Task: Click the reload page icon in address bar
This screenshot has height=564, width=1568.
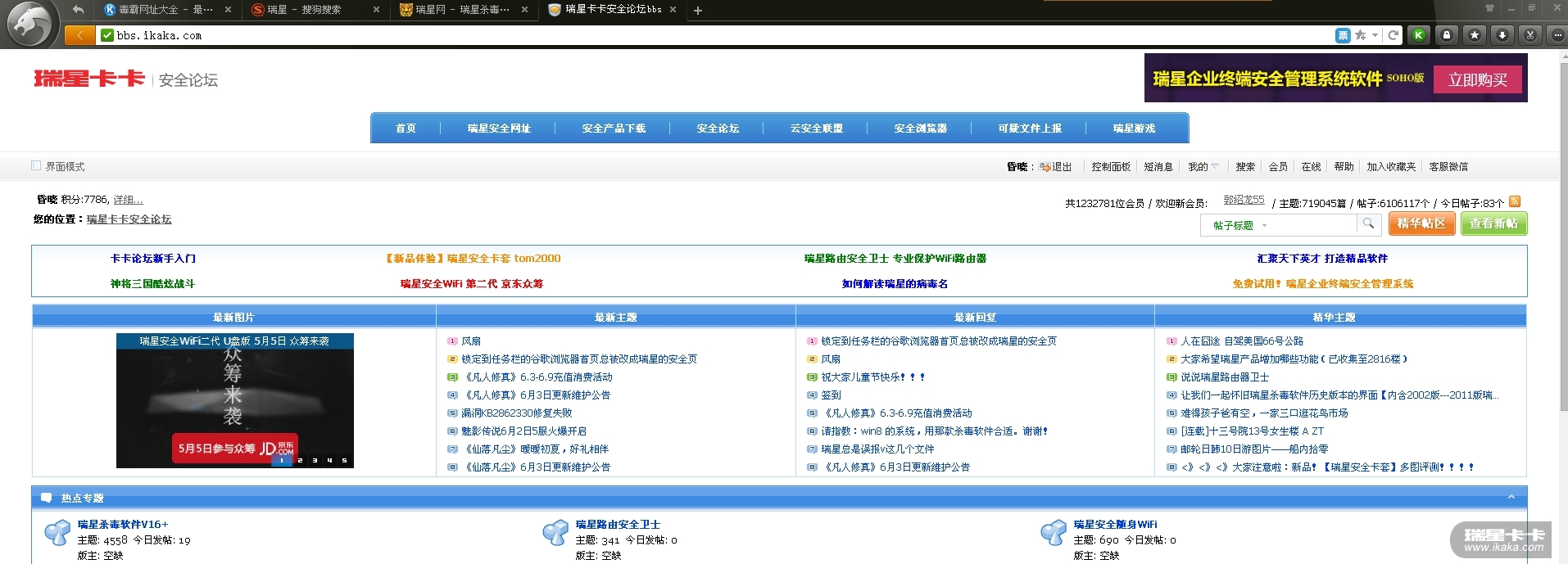Action: click(1393, 35)
